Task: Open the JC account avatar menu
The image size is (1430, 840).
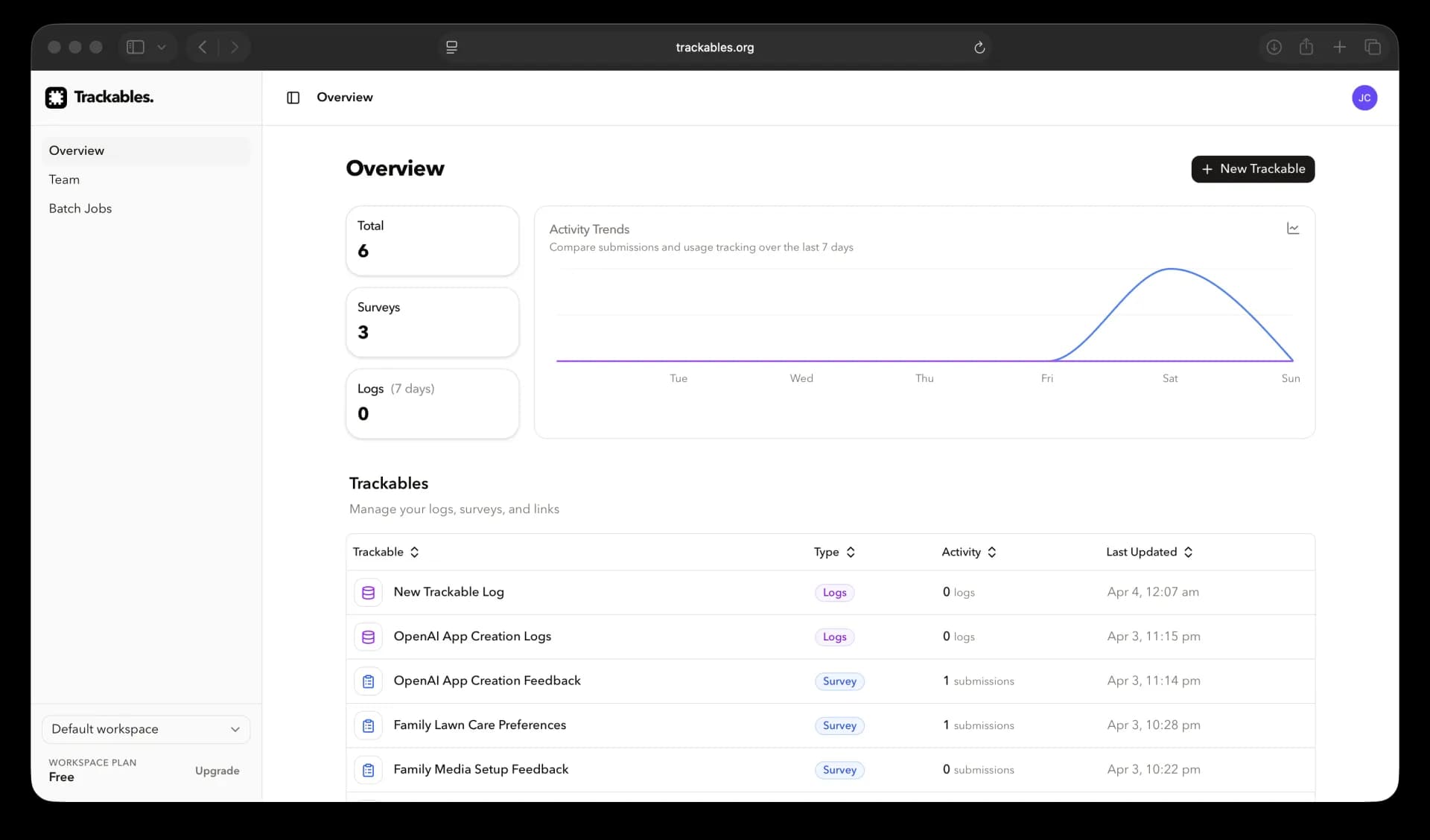Action: pos(1364,98)
